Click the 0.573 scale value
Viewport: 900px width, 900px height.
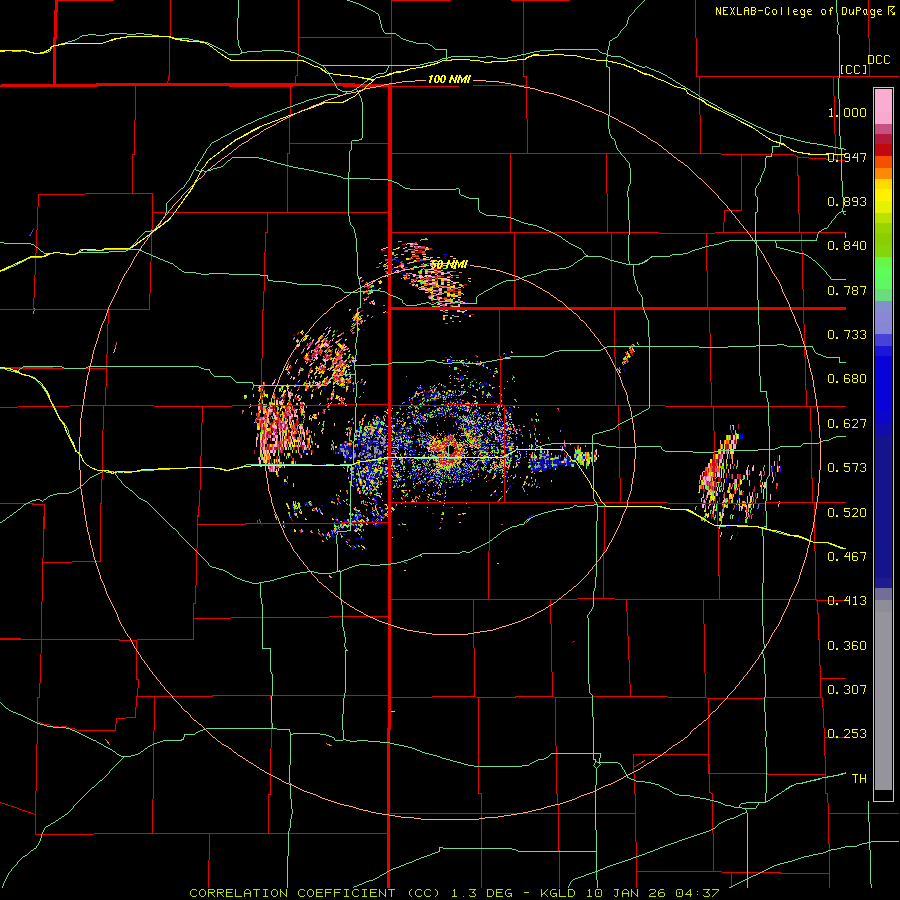pos(847,468)
